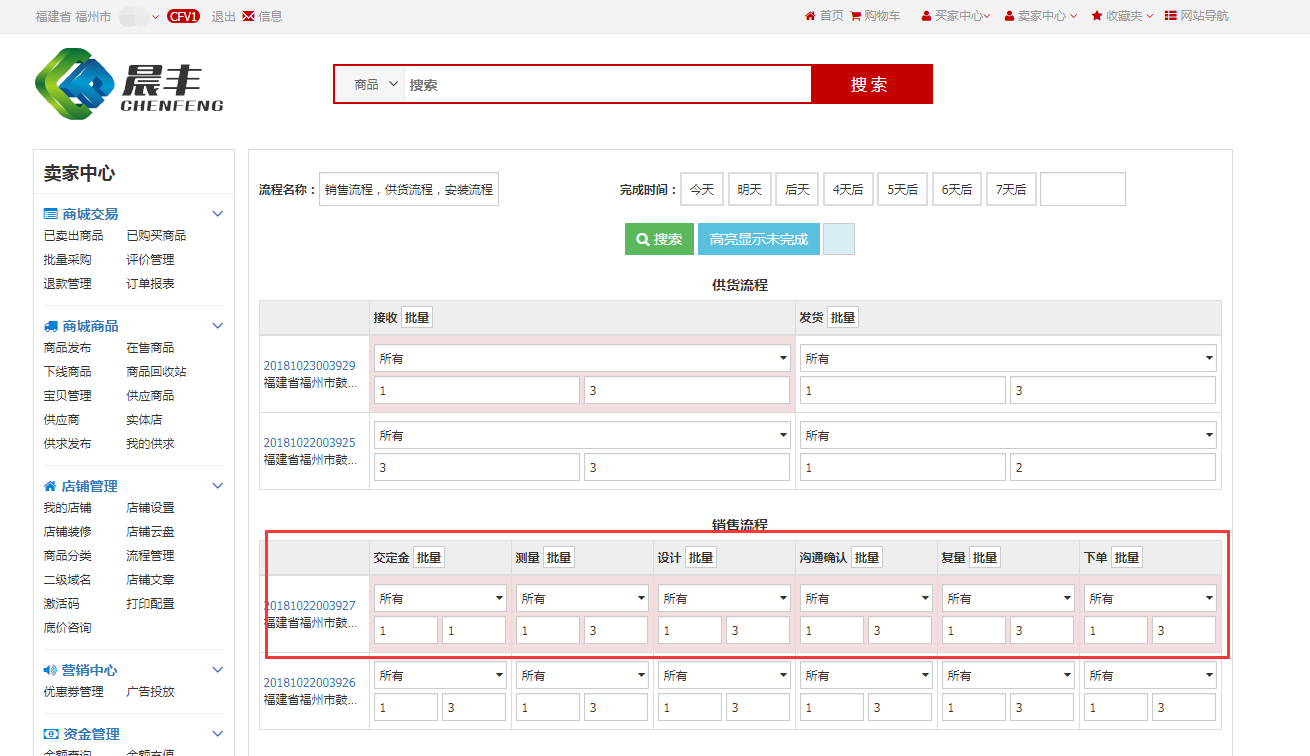Click the speaker icon beside 营销中心
The width and height of the screenshot is (1310, 756).
point(50,670)
